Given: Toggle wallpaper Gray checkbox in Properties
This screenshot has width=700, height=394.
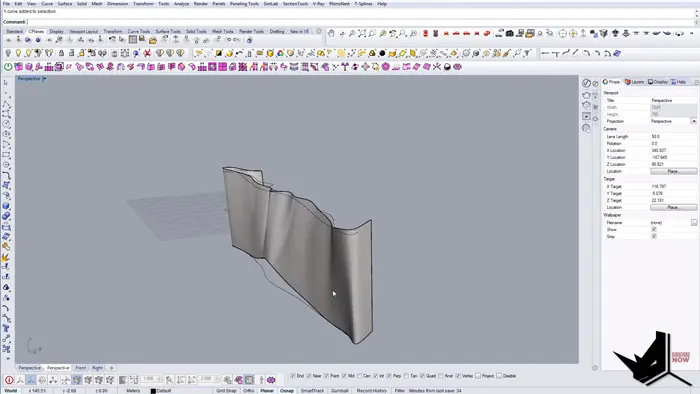Looking at the screenshot, I should pos(654,236).
